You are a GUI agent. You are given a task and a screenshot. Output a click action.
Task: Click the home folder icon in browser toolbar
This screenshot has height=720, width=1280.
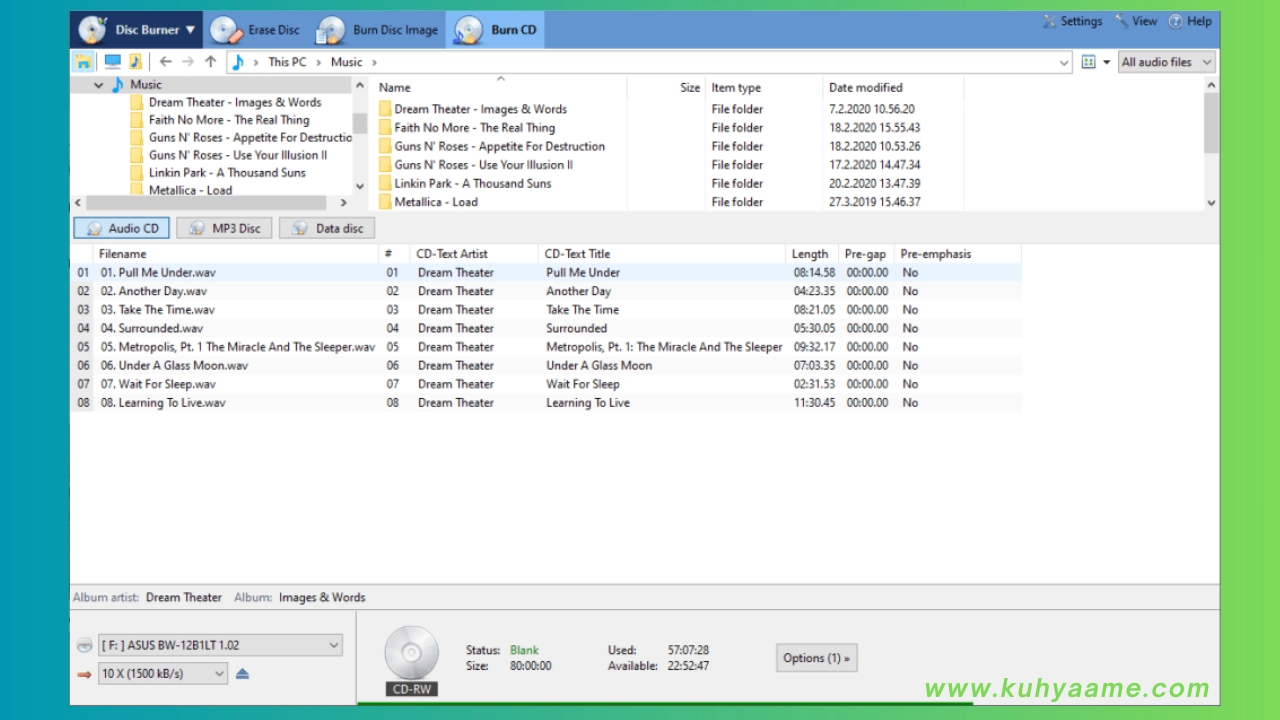84,62
